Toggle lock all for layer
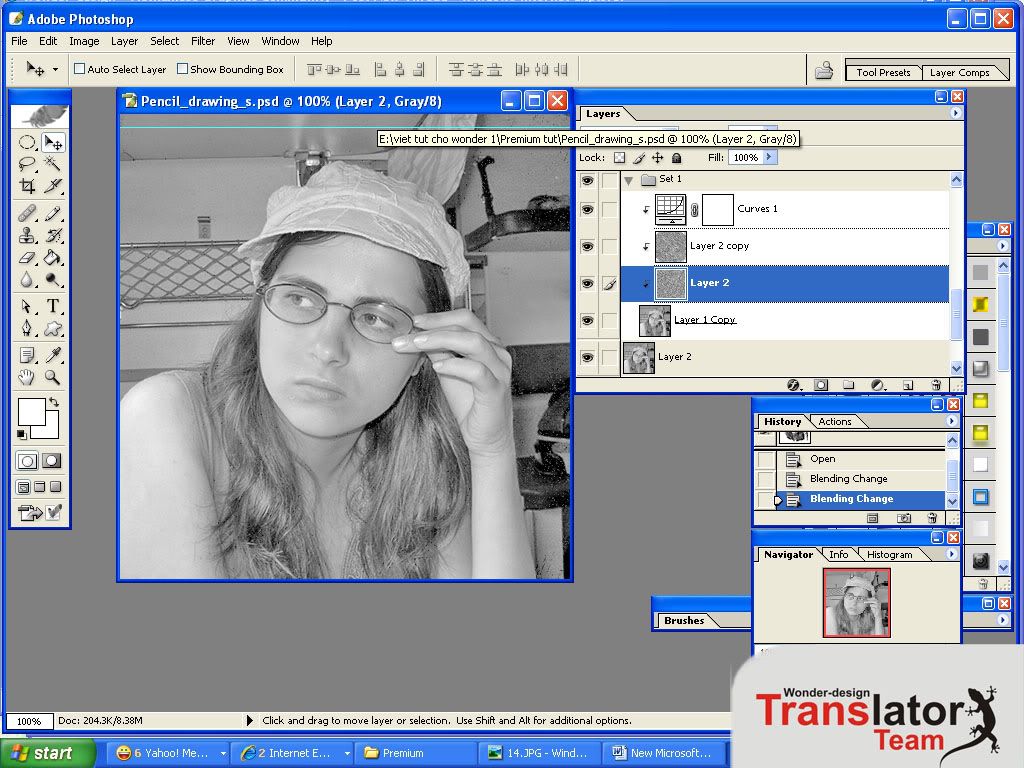The image size is (1024, 768). pyautogui.click(x=677, y=157)
